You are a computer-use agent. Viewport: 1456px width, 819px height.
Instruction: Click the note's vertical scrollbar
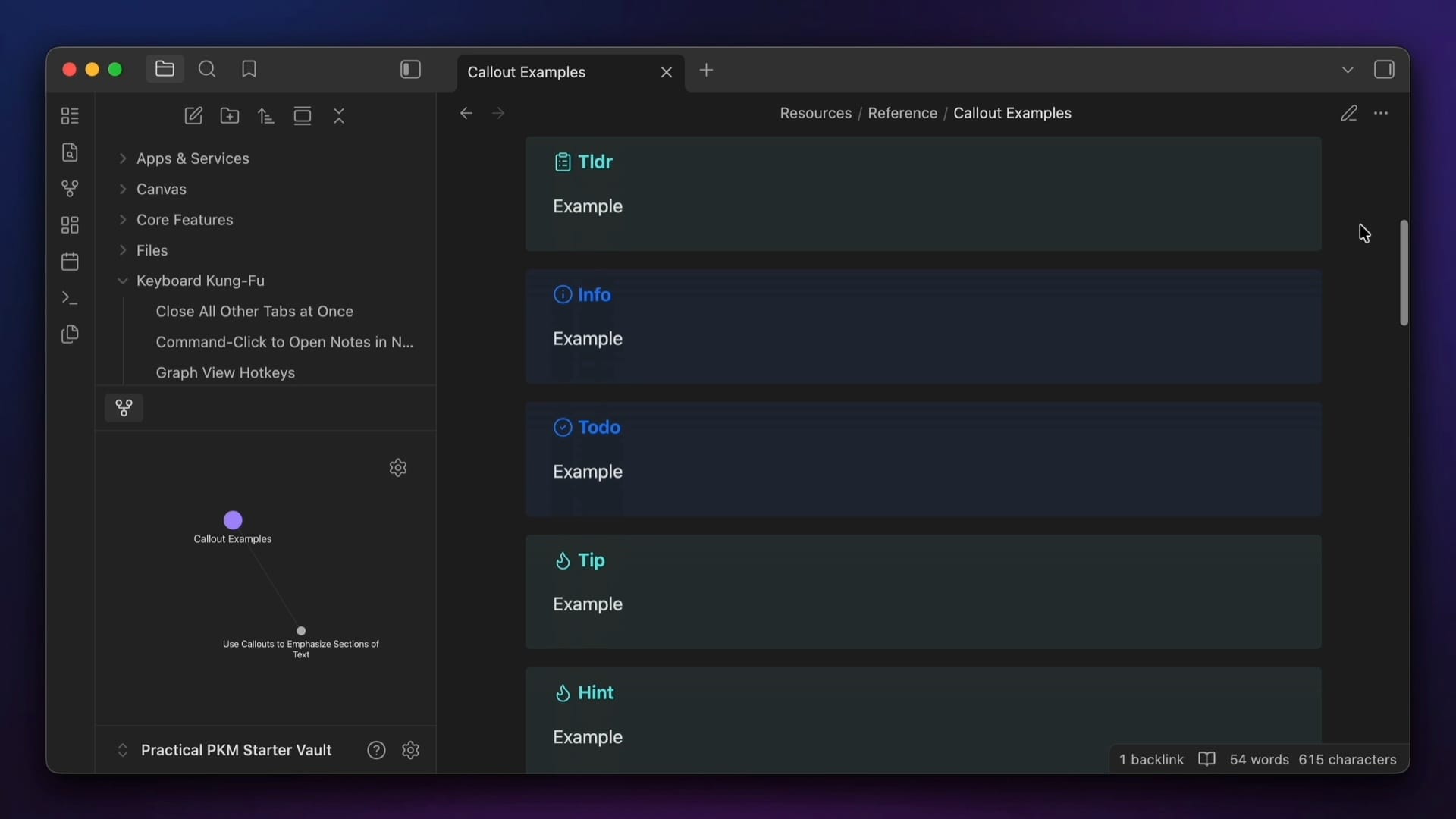point(1404,273)
